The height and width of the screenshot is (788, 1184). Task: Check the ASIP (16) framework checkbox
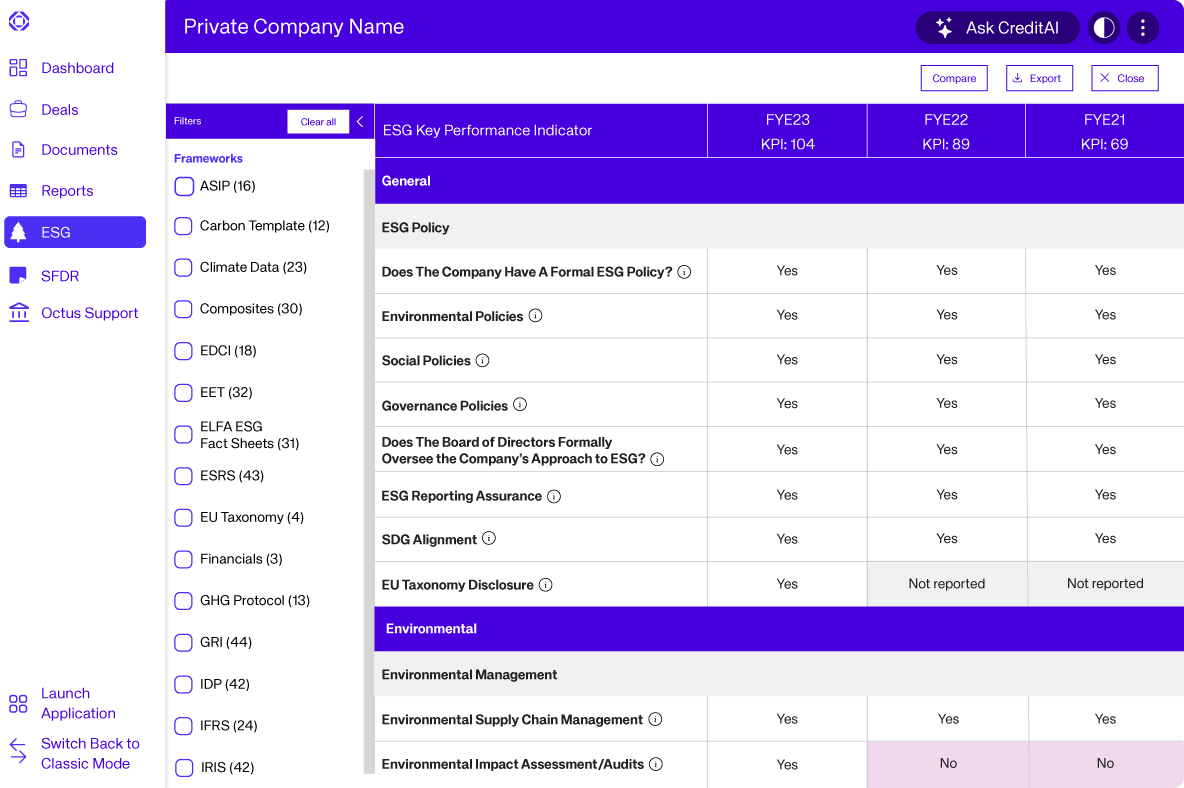(x=183, y=186)
